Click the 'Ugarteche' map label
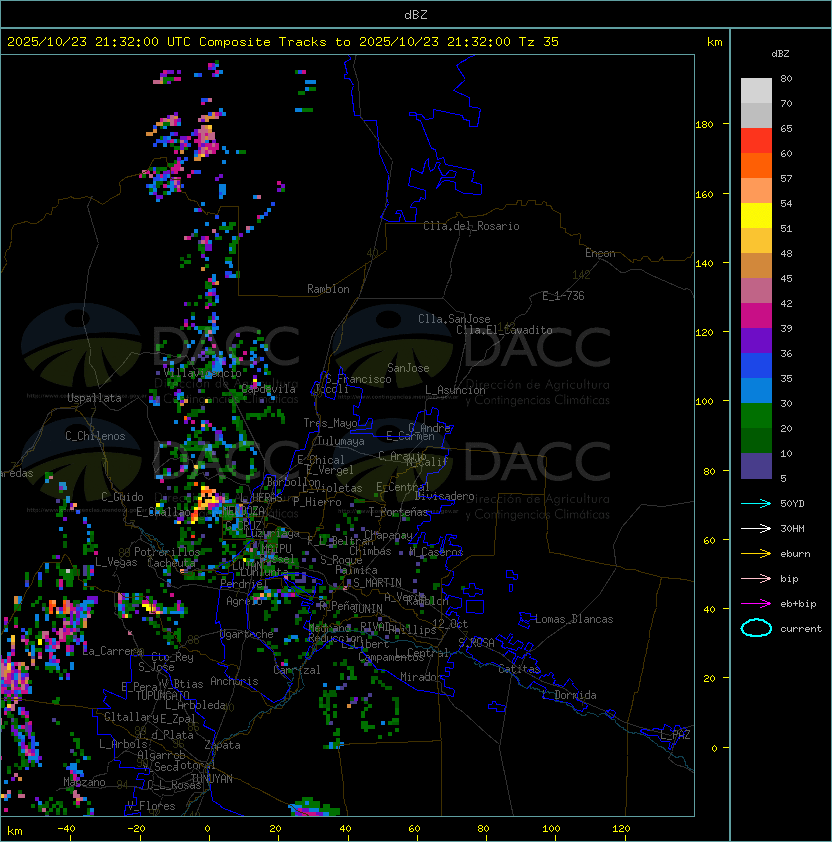Image resolution: width=832 pixels, height=842 pixels. pos(247,634)
